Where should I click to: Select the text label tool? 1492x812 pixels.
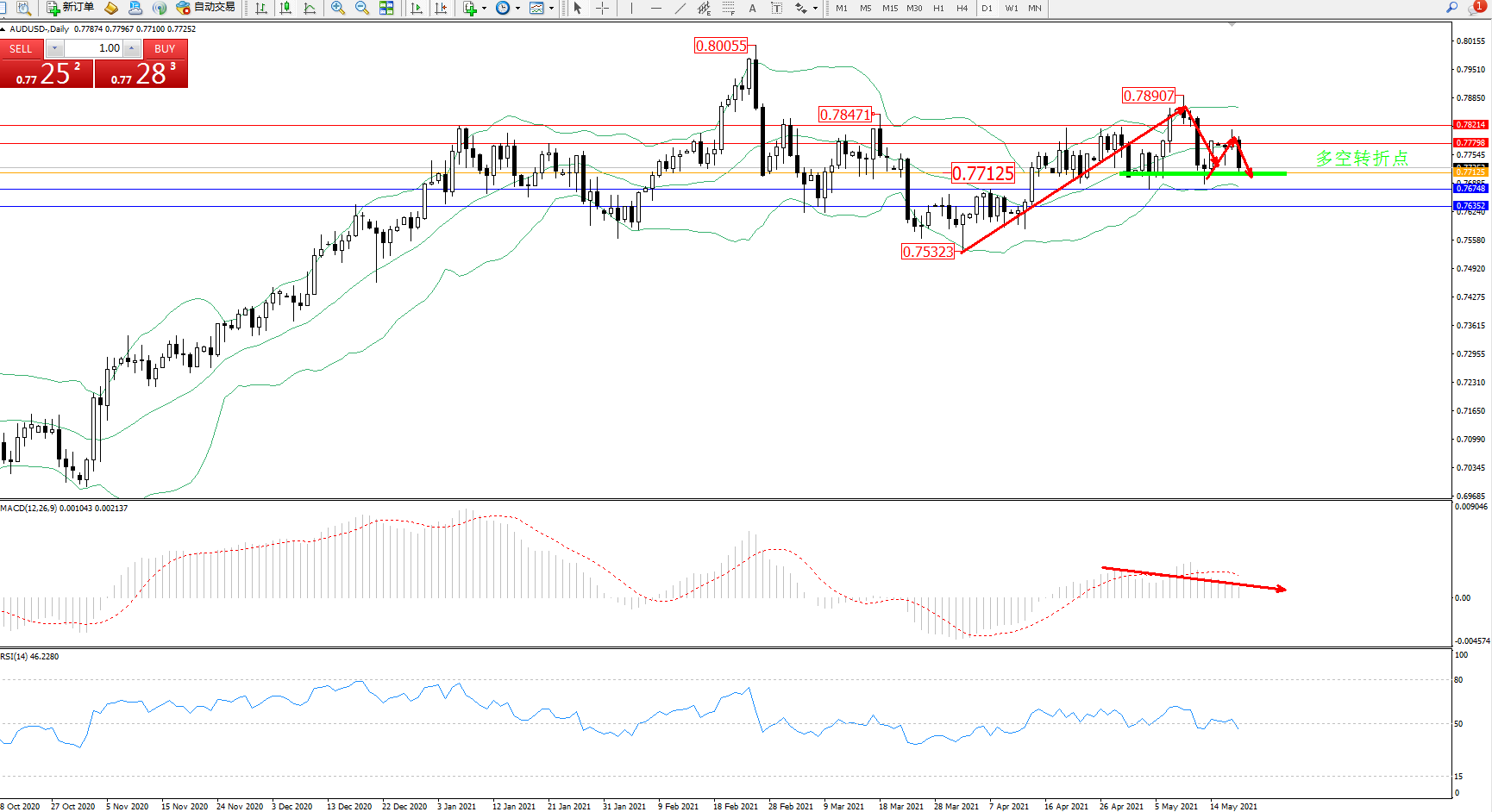(x=752, y=8)
